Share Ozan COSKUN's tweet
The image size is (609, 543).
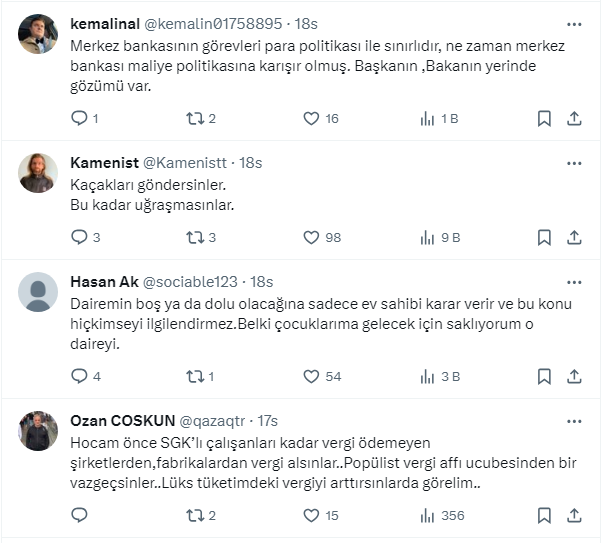(x=574, y=515)
